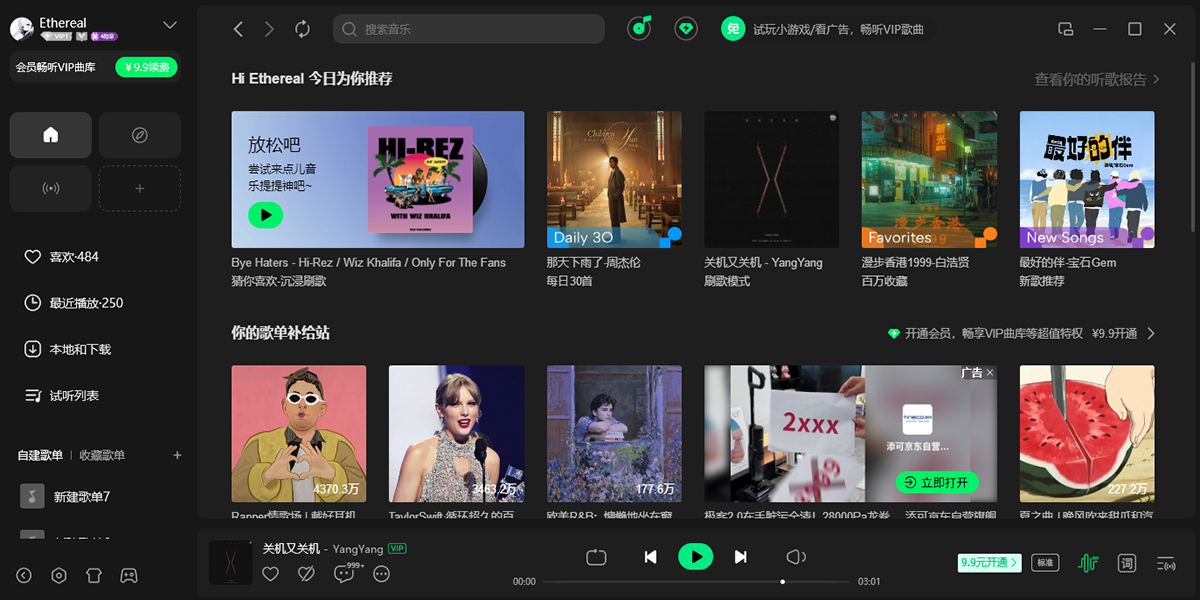Skip to the previous track
This screenshot has height=600, width=1200.
click(650, 557)
